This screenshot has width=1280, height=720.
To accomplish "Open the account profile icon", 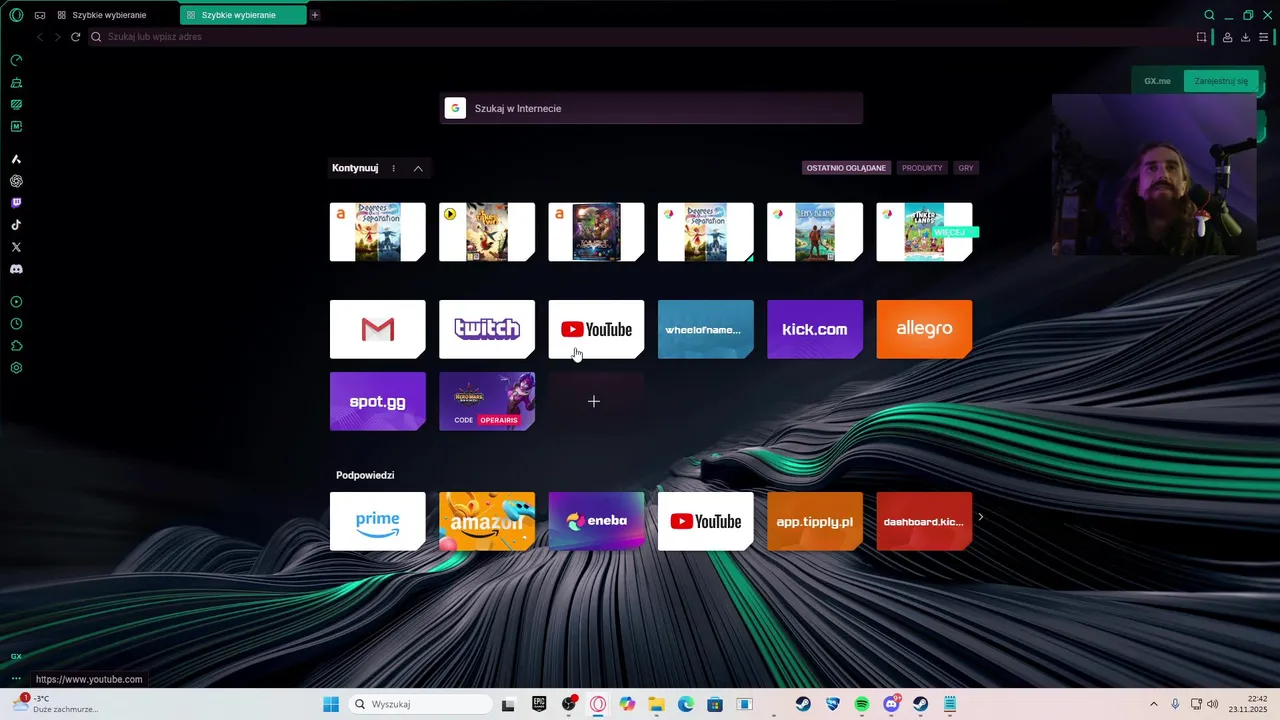I will click(x=1227, y=37).
